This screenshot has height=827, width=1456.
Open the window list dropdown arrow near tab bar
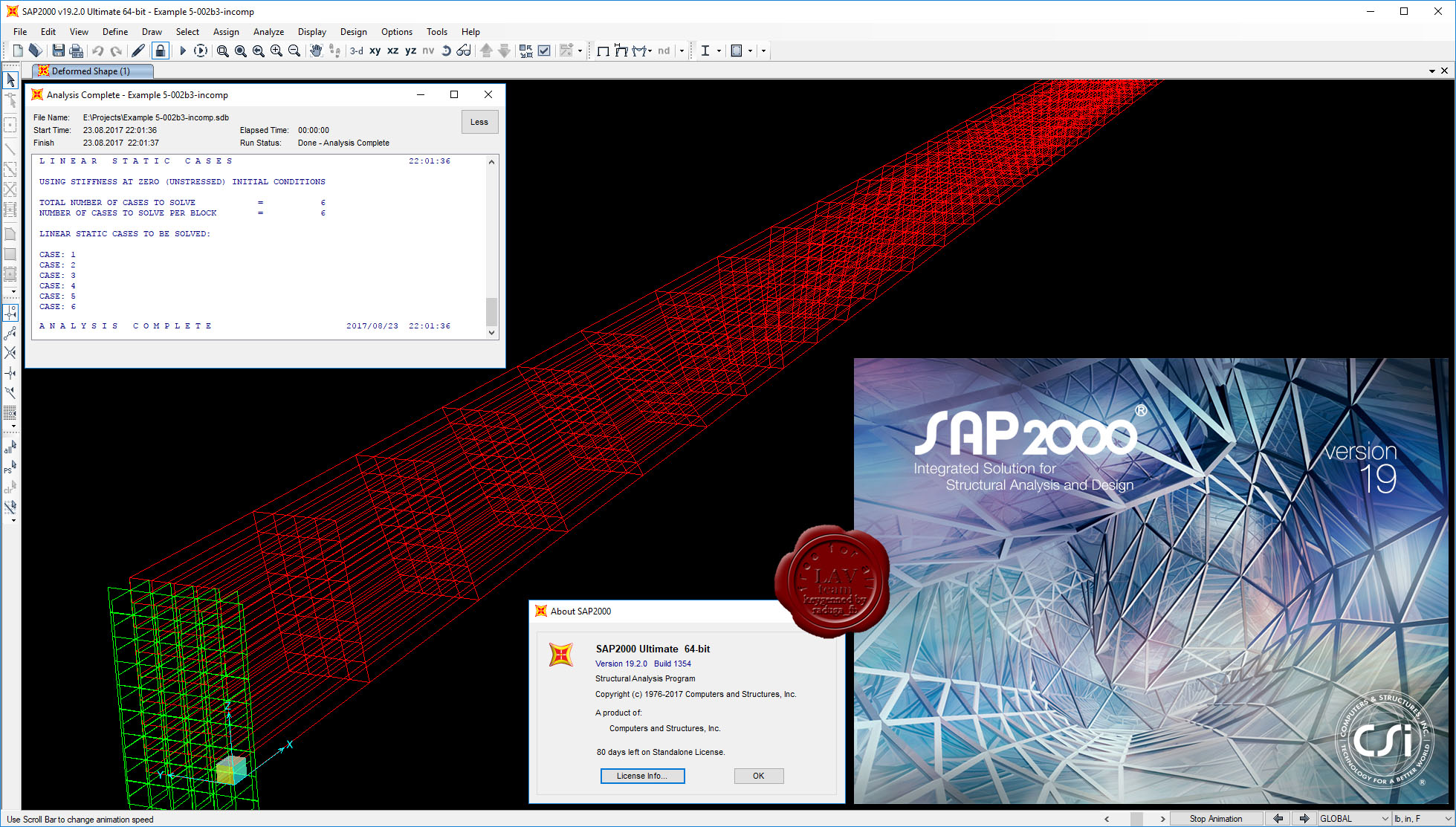tap(1431, 71)
